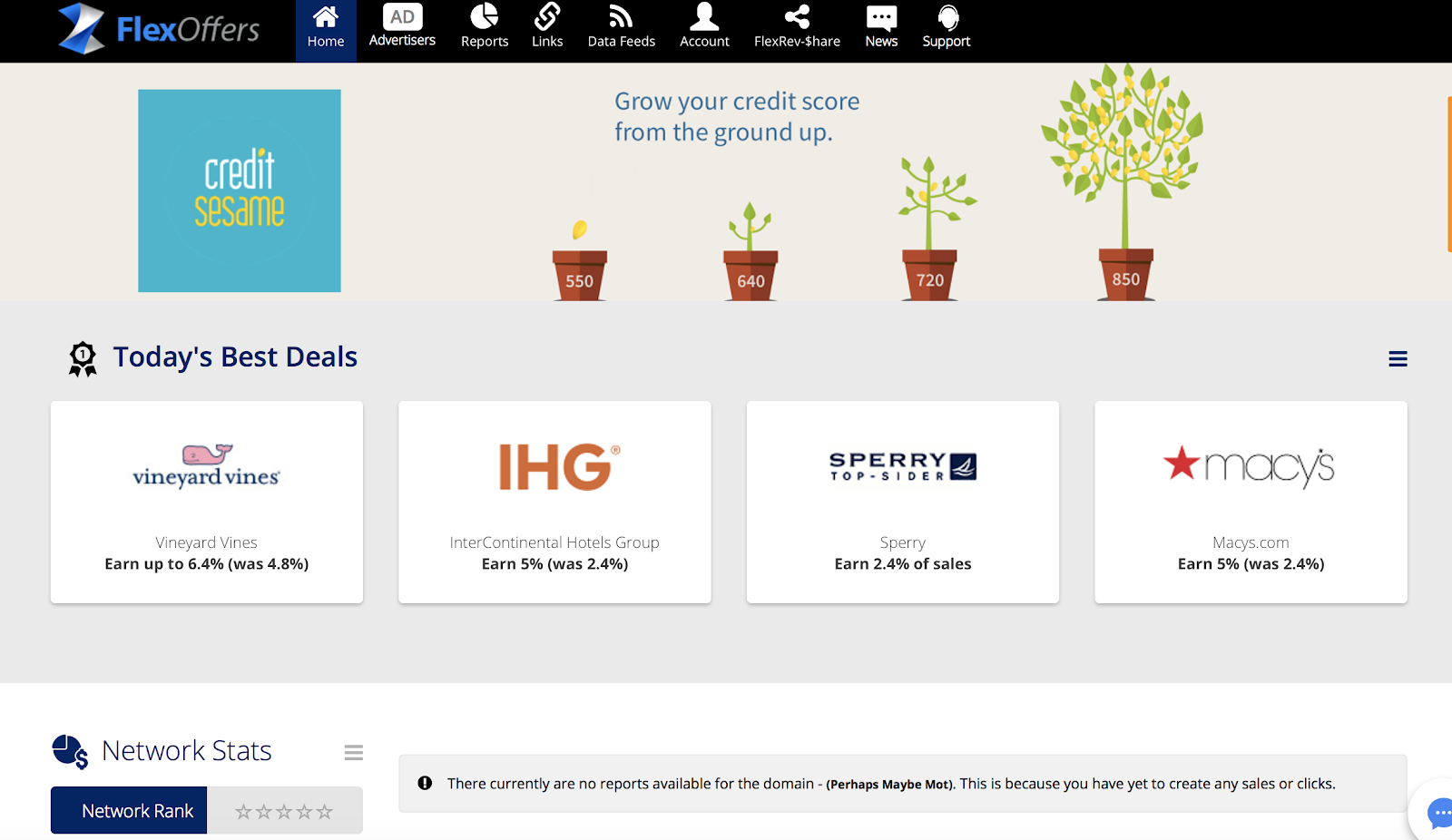Open the Vineyard Vines advertiser name
The width and height of the screenshot is (1452, 840).
pyautogui.click(x=207, y=542)
